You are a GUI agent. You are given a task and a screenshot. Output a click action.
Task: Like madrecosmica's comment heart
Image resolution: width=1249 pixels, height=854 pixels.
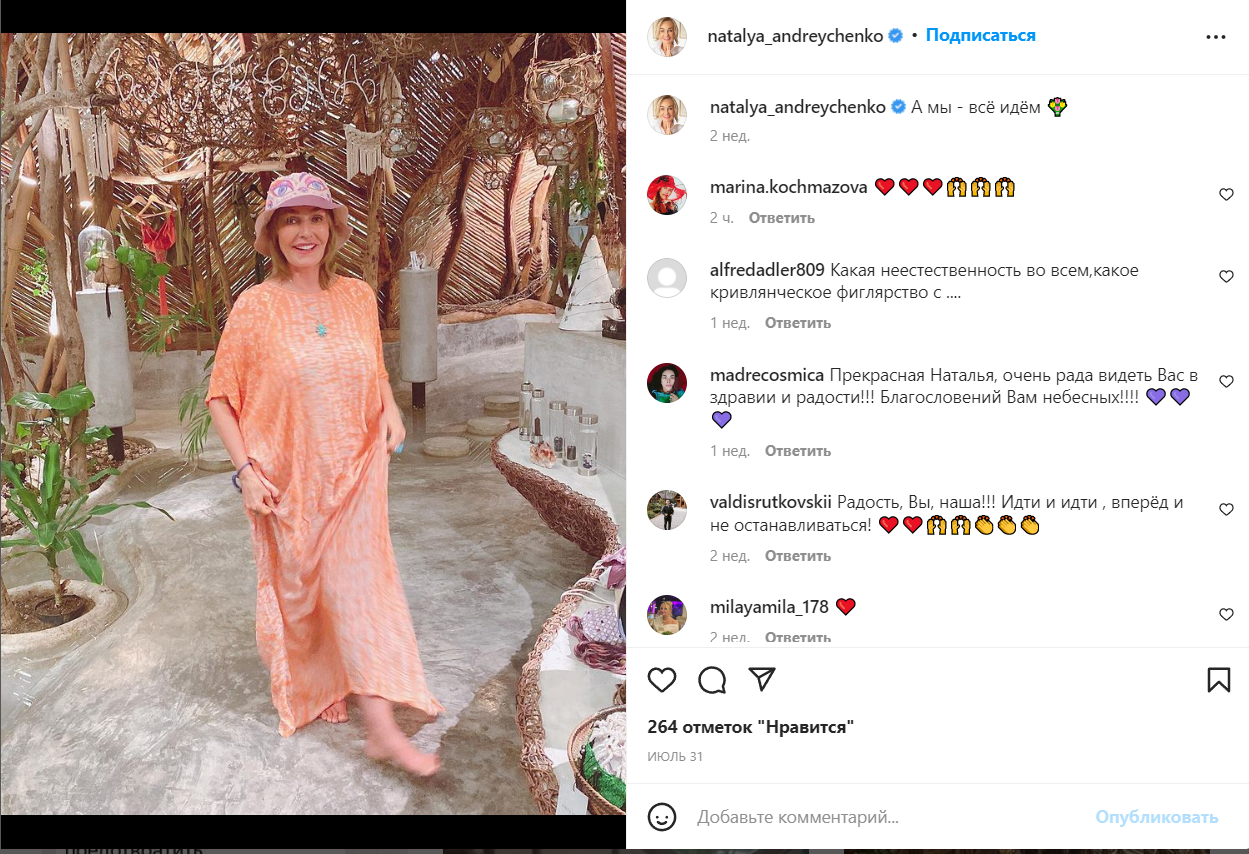pos(1226,382)
